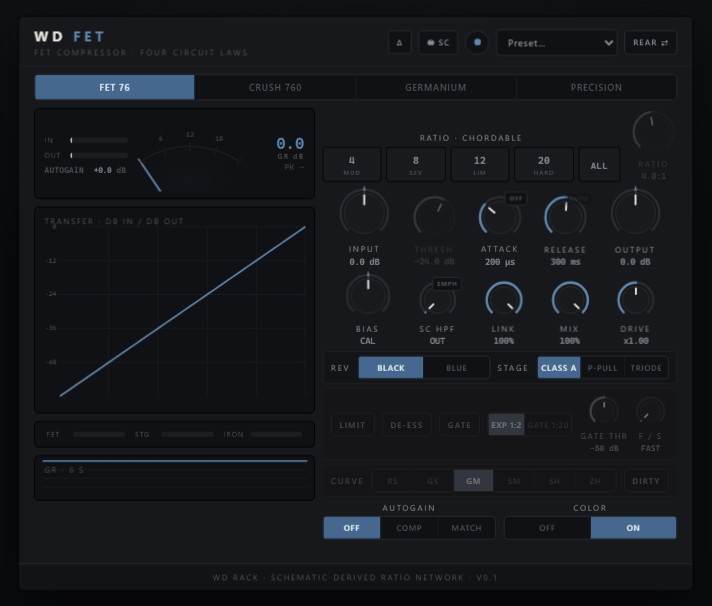712x606 pixels.
Task: Toggle the DIRTY button
Action: pyautogui.click(x=646, y=481)
